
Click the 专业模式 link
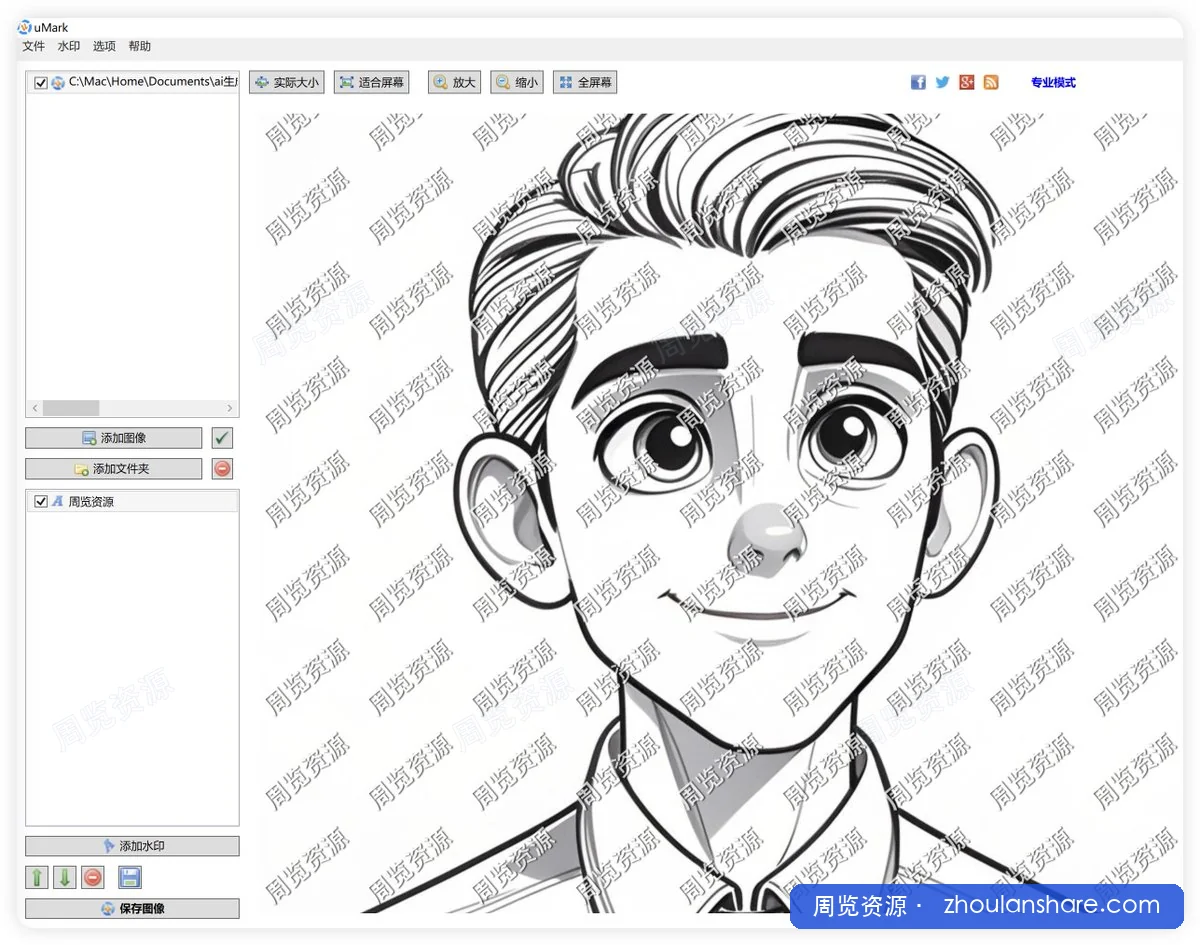point(1053,83)
